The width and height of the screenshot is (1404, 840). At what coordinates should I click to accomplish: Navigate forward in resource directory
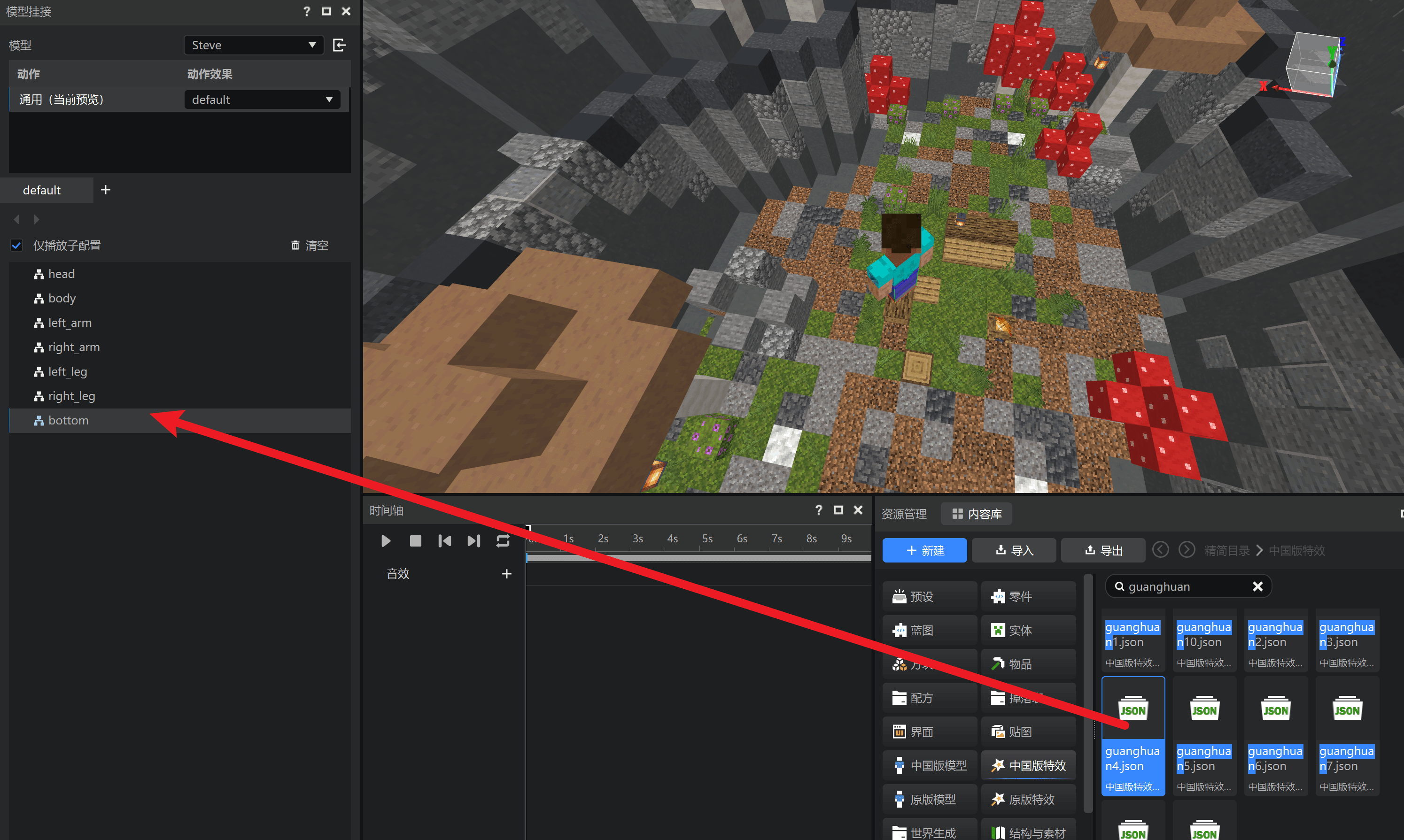(x=1187, y=550)
